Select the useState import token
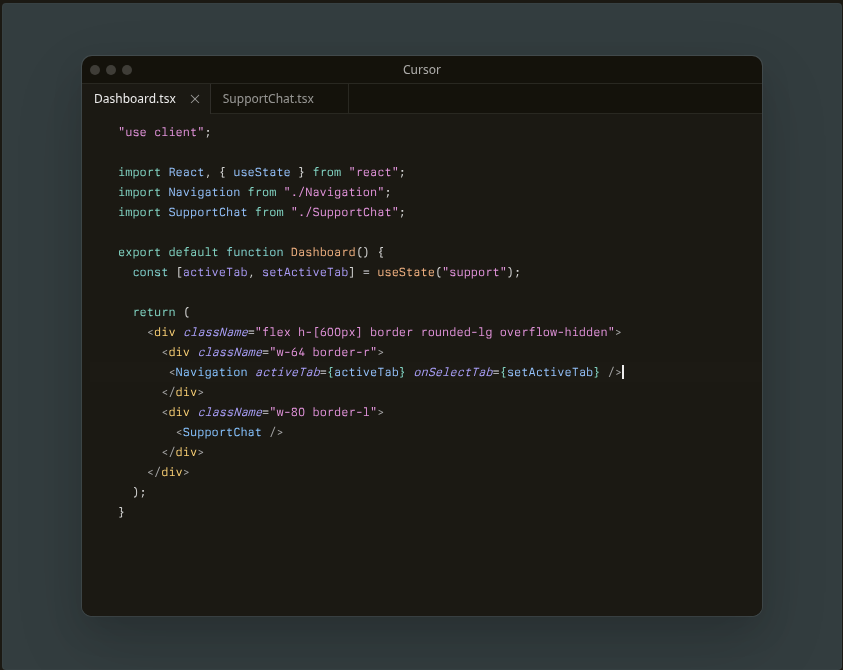 click(261, 171)
